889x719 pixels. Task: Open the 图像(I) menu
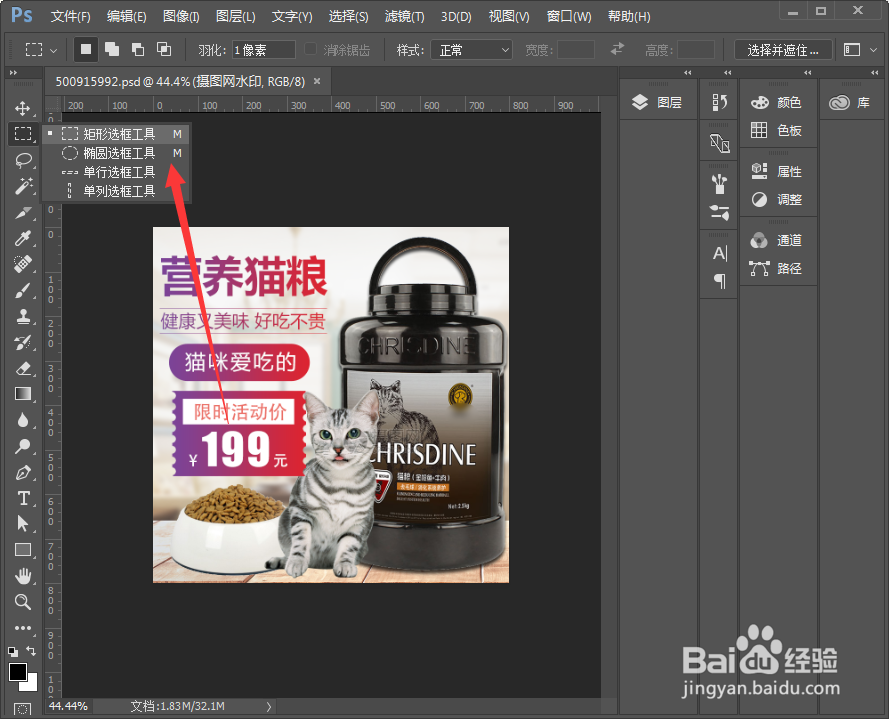pyautogui.click(x=181, y=16)
